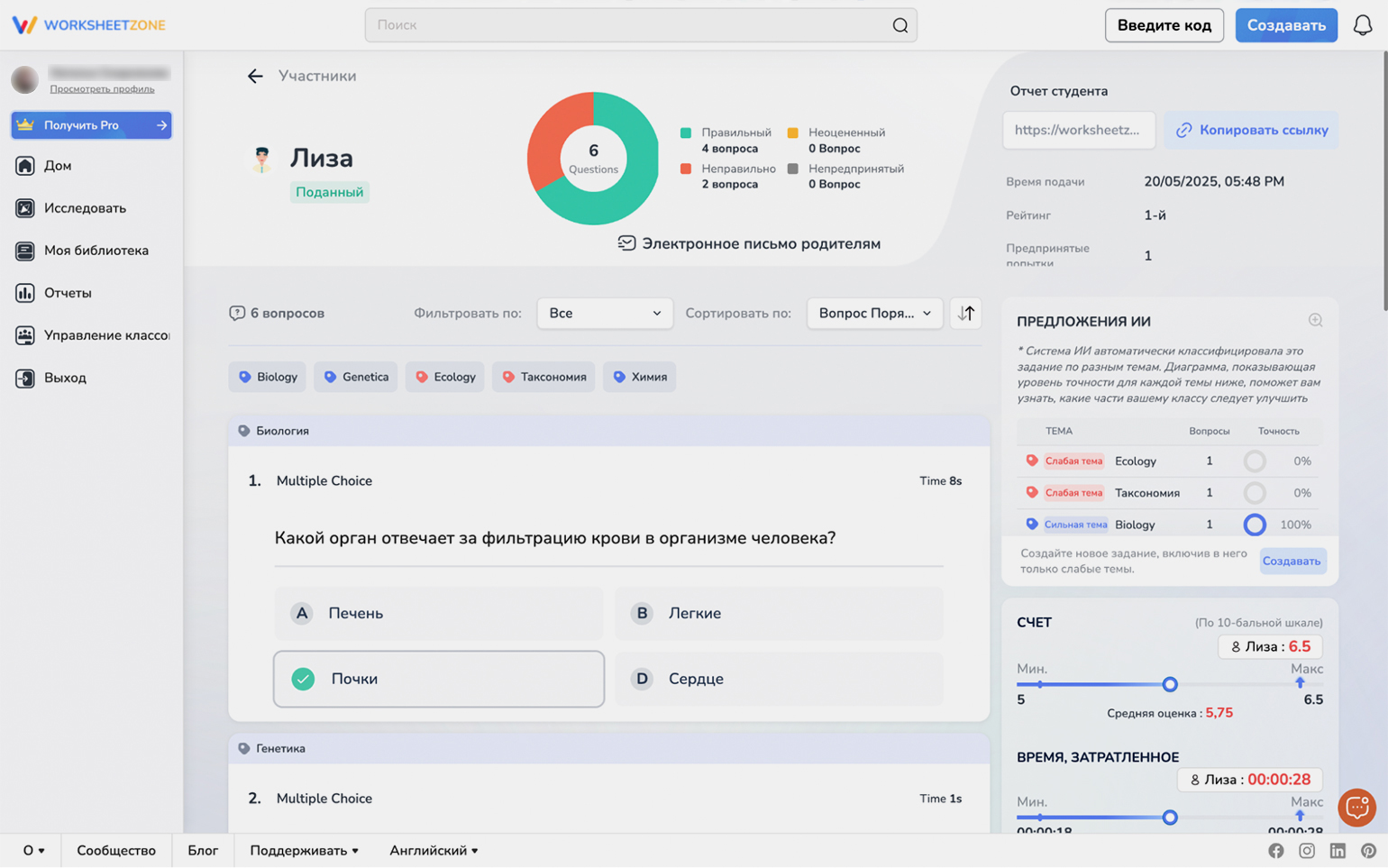
Task: Open the Facebook page icon
Action: 1276,851
